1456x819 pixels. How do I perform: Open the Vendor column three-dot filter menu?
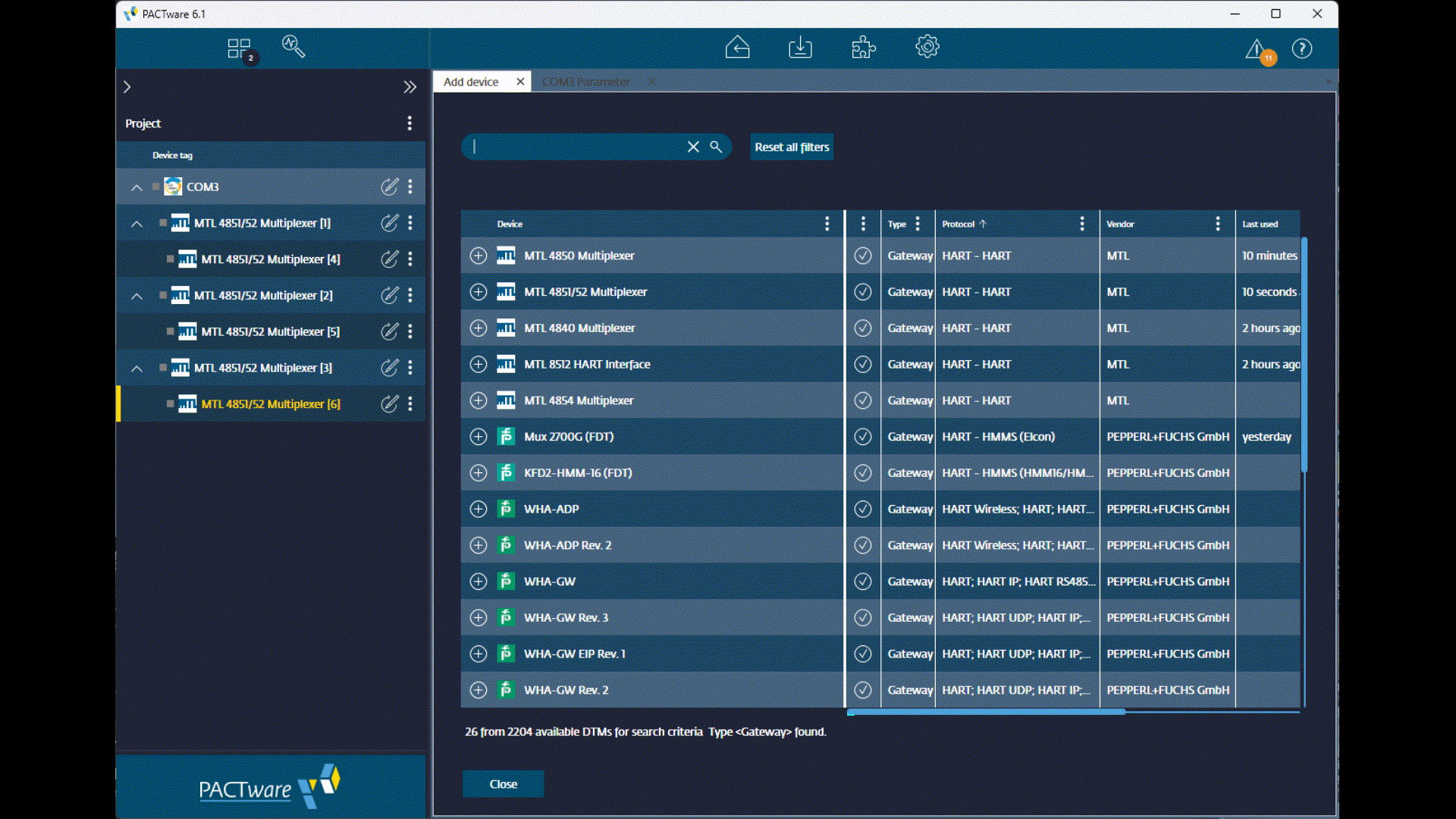click(1218, 224)
